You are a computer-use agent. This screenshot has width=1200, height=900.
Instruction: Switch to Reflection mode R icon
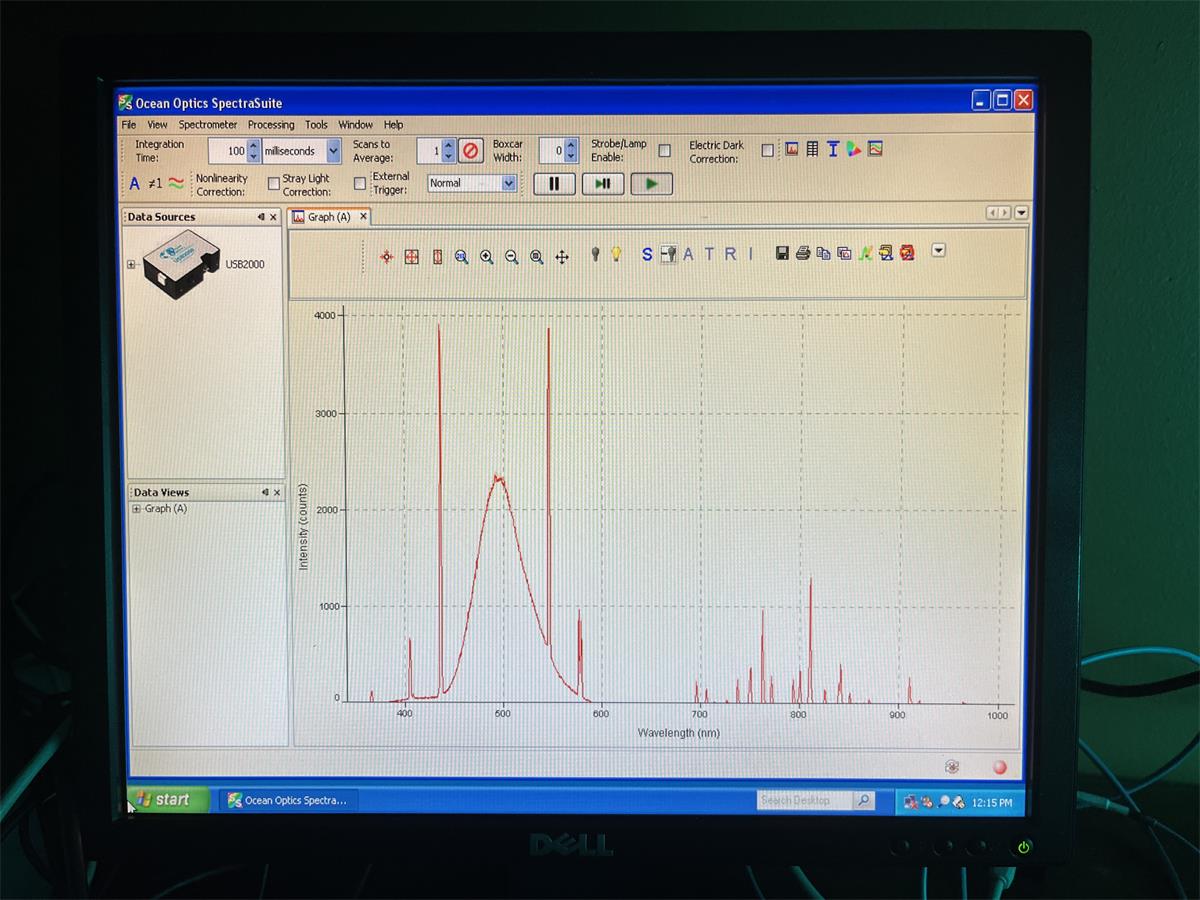(730, 254)
